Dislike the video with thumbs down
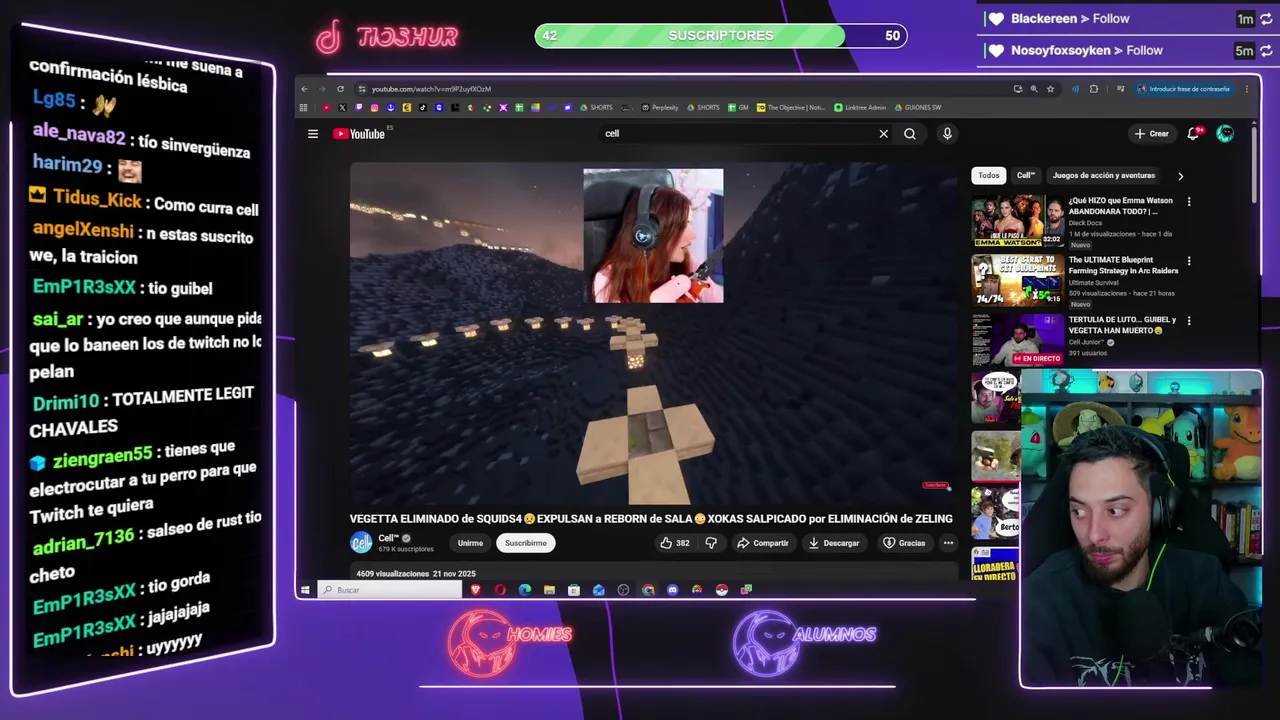 point(711,543)
